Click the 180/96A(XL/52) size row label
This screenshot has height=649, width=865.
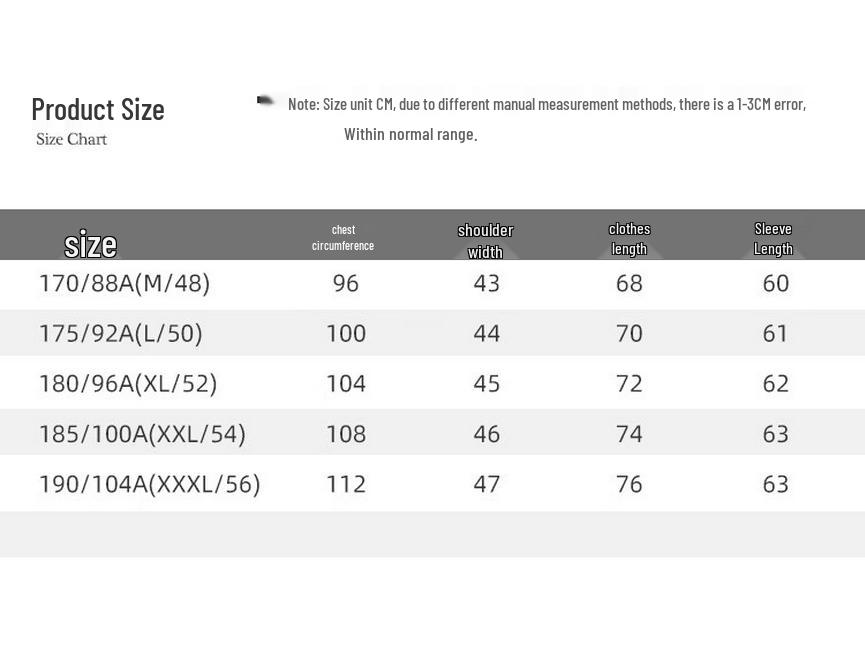pos(128,384)
